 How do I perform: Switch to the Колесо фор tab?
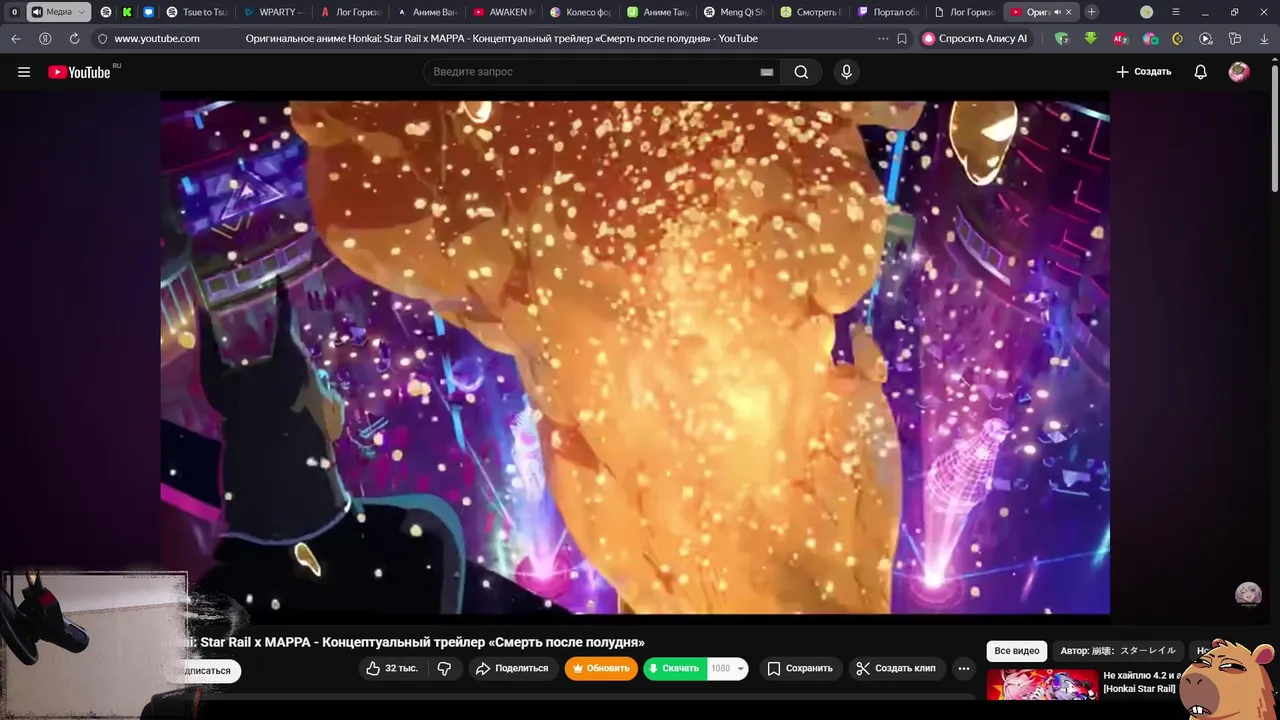pyautogui.click(x=580, y=12)
